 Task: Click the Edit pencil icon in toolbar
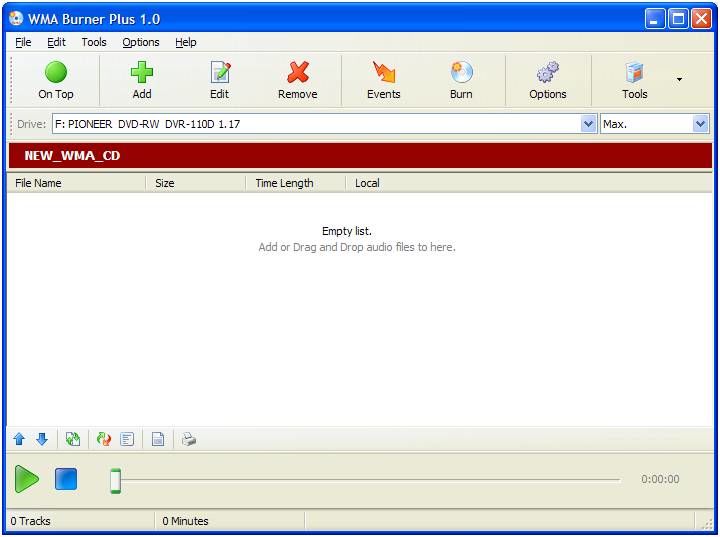click(220, 72)
